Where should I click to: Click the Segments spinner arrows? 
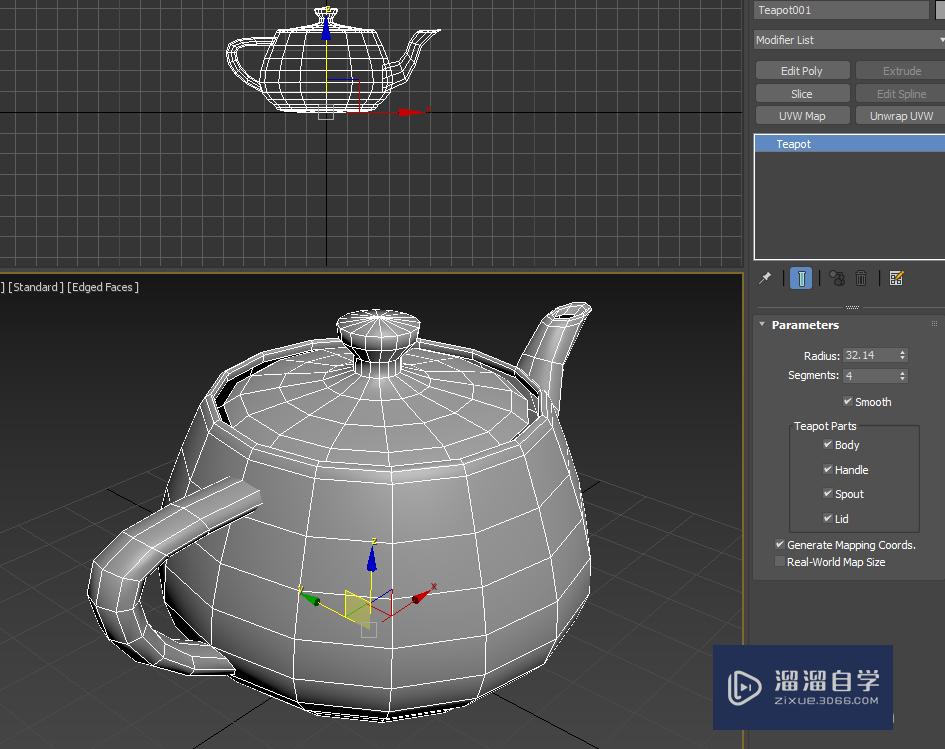tap(903, 376)
